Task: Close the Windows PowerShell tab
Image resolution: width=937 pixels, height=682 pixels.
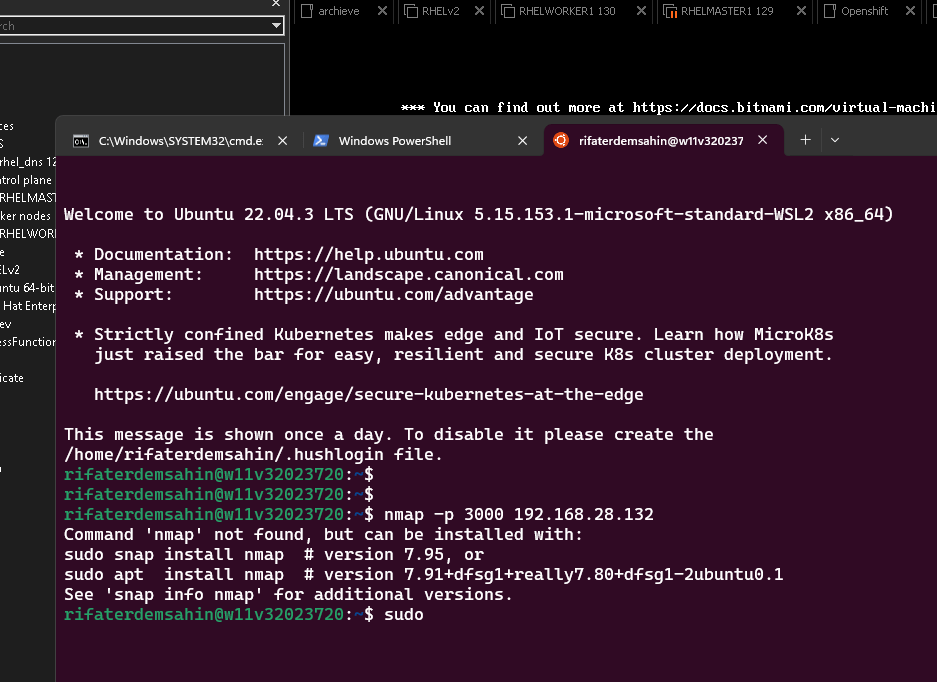Action: pyautogui.click(x=522, y=140)
